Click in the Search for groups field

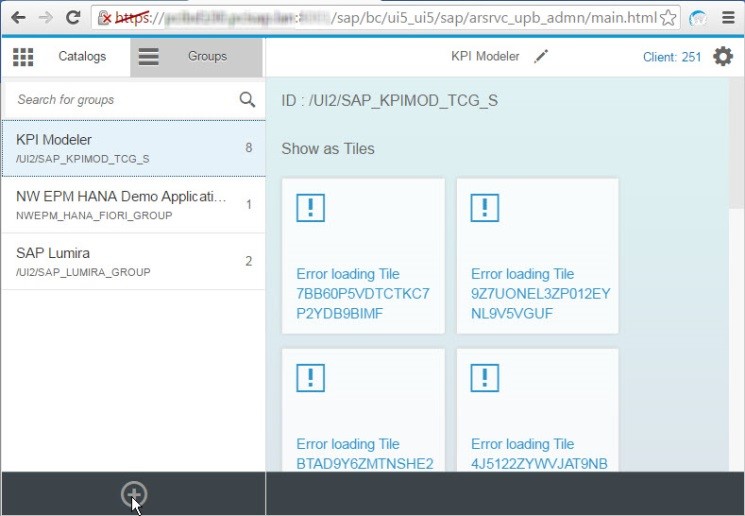tap(120, 100)
